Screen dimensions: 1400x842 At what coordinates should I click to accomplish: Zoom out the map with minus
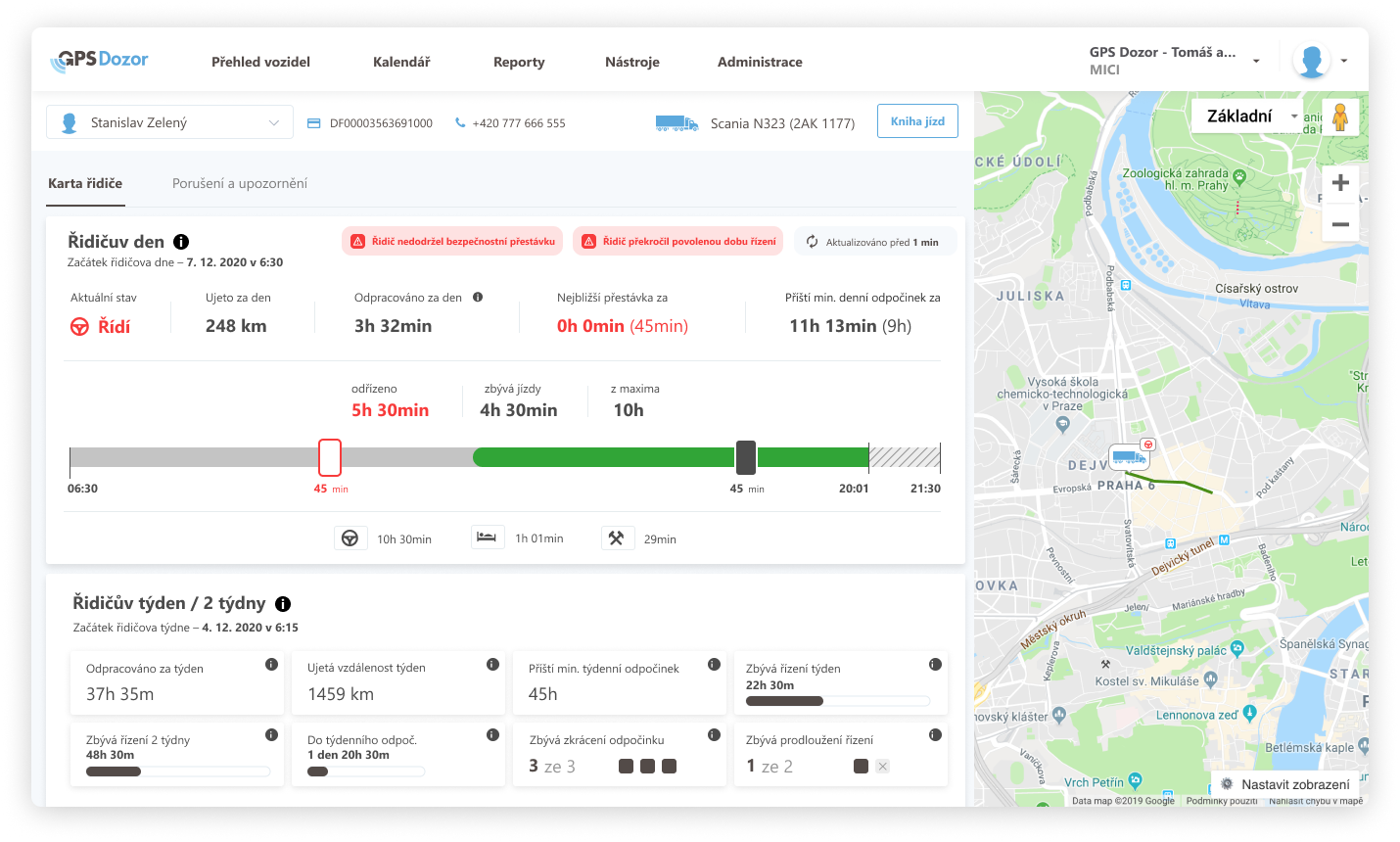pos(1340,224)
